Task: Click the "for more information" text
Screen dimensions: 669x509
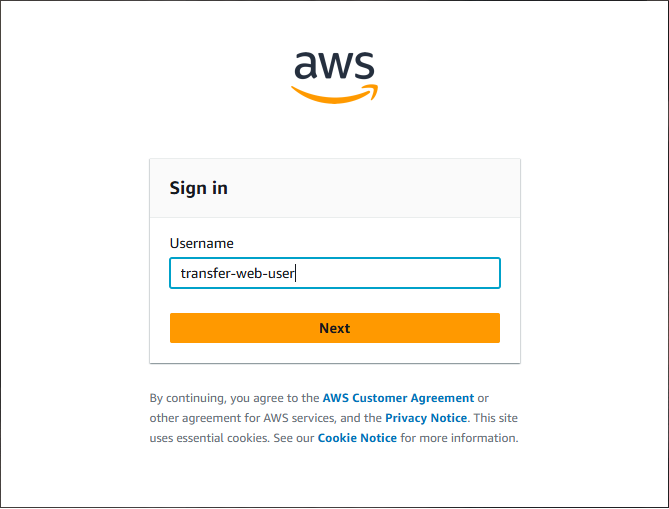Action: click(x=459, y=438)
